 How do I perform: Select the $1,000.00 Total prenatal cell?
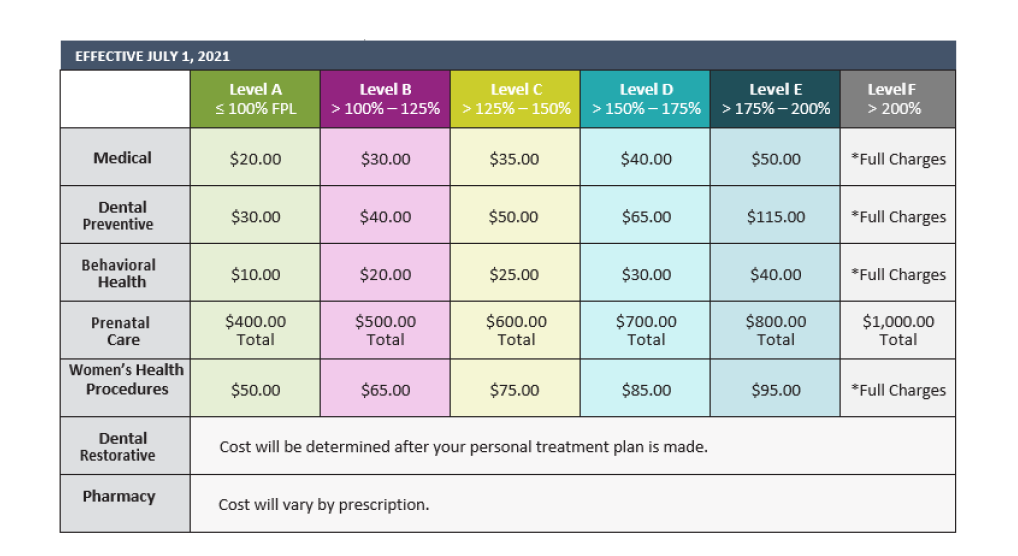pyautogui.click(x=898, y=331)
